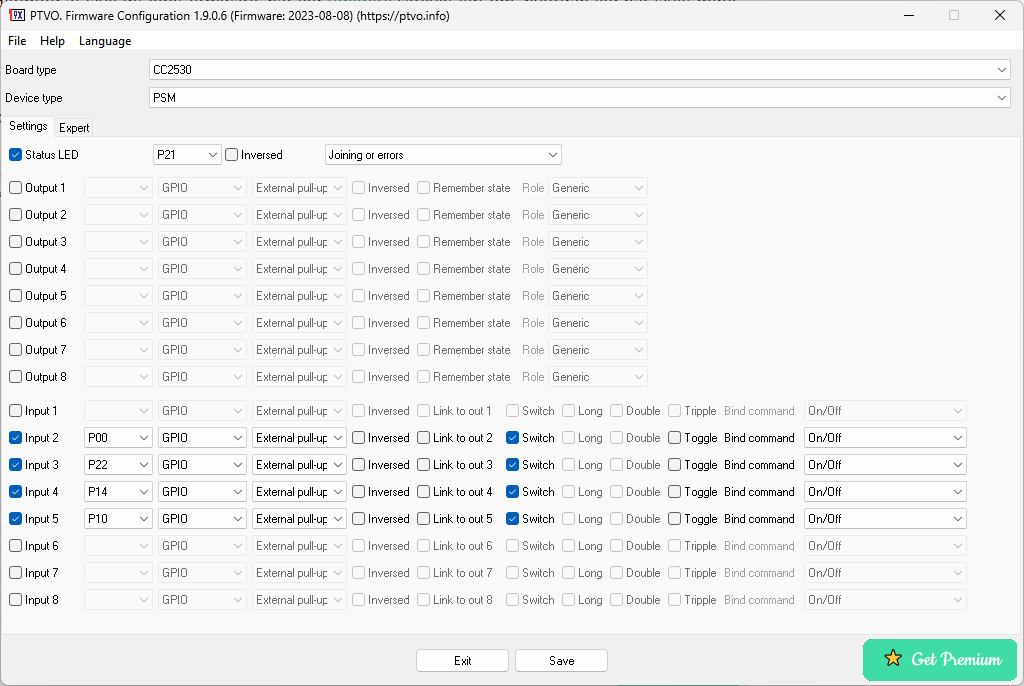This screenshot has width=1024, height=686.
Task: Open the File menu
Action: pyautogui.click(x=17, y=41)
